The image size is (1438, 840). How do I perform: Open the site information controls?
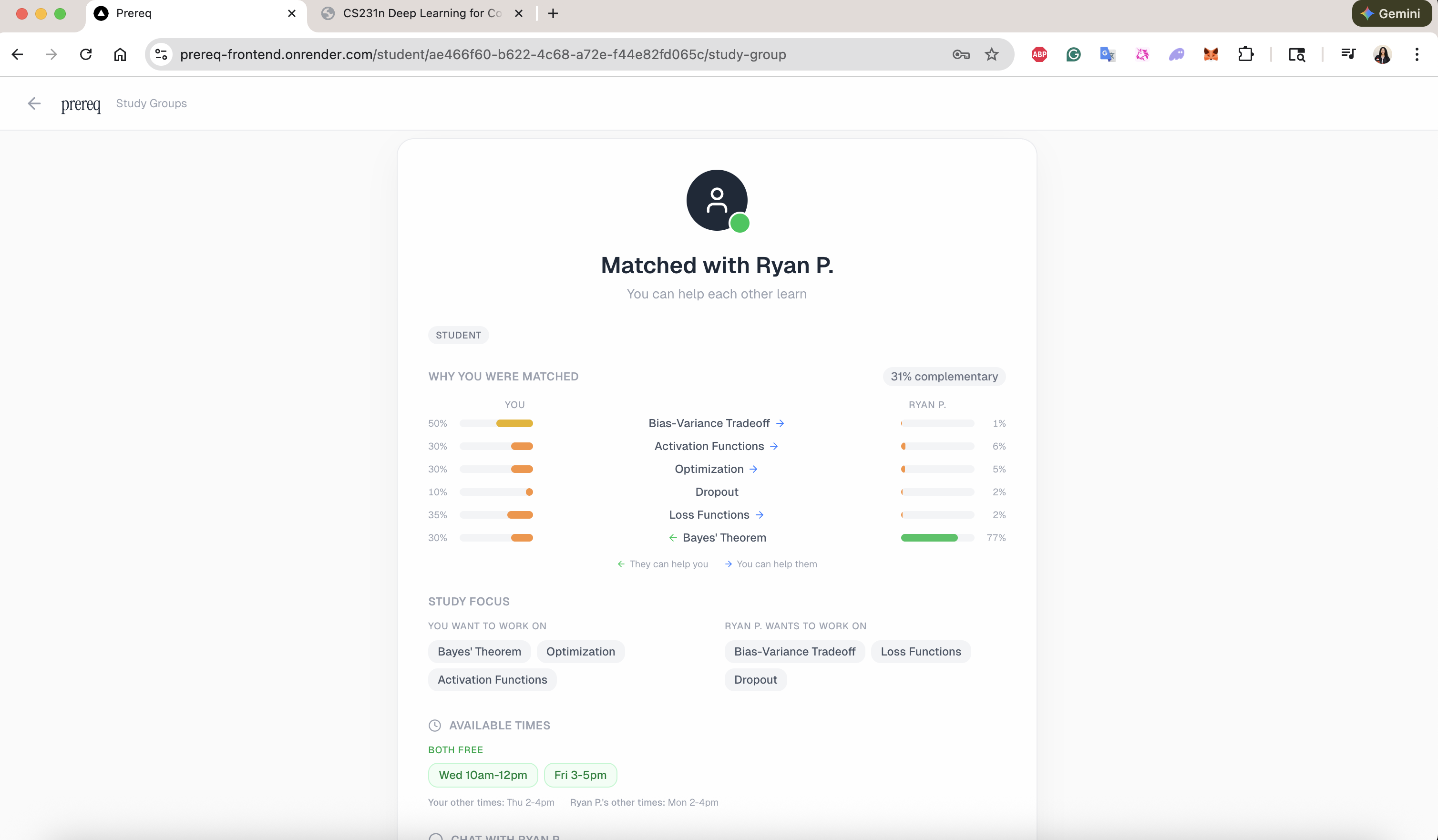tap(162, 54)
